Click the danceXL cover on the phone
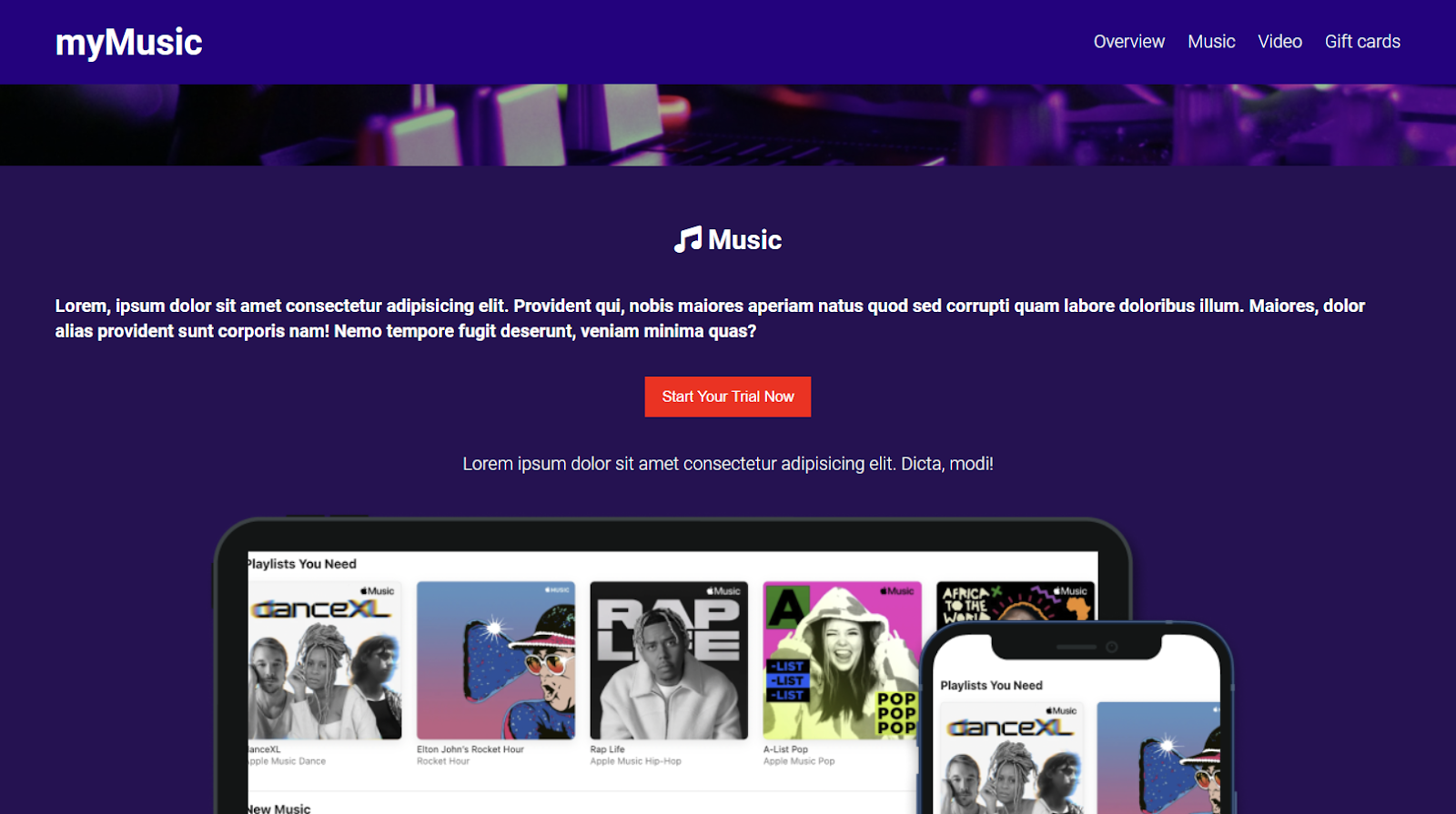 pyautogui.click(x=1011, y=759)
